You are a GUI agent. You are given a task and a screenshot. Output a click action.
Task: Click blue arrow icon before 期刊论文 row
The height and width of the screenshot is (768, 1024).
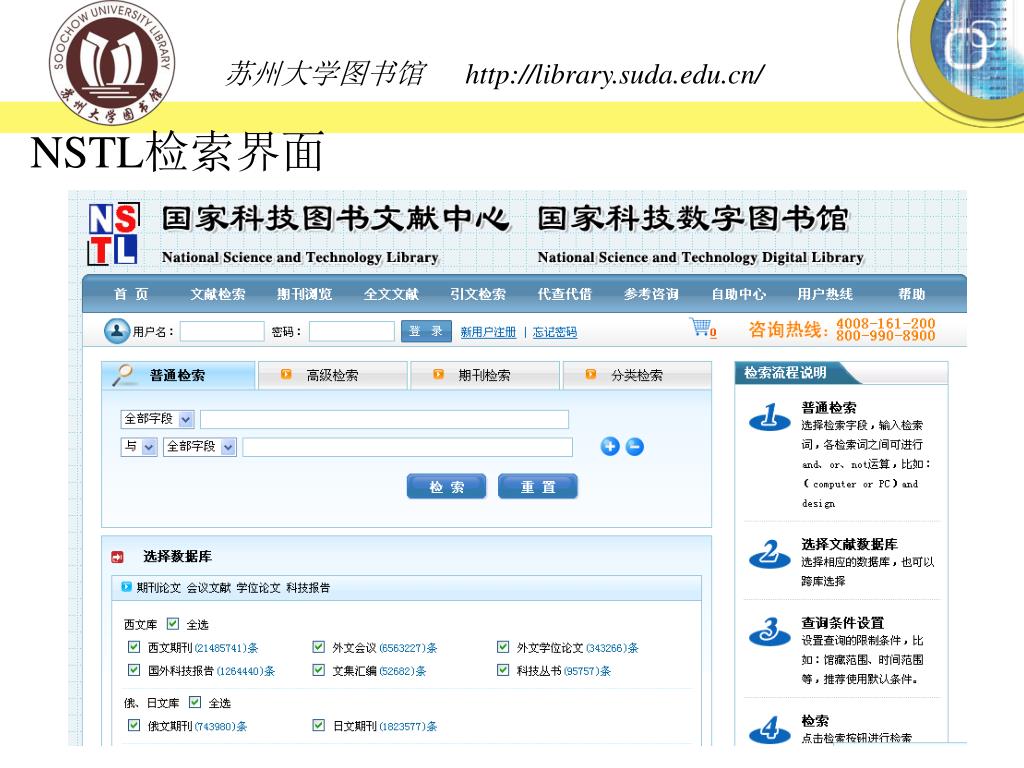pyautogui.click(x=127, y=587)
